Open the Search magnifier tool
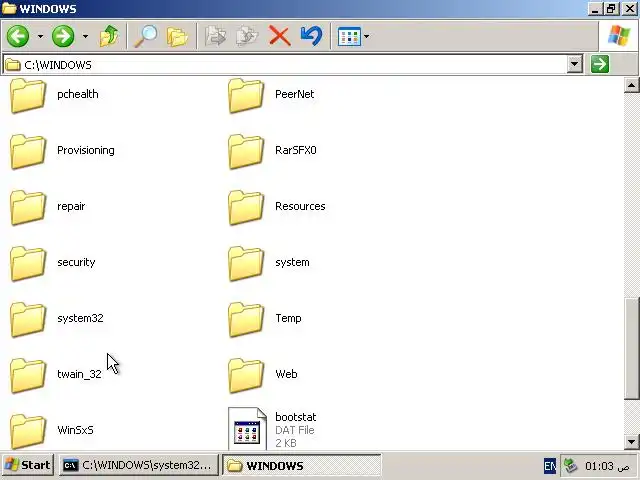Viewport: 640px width, 480px height. (146, 36)
